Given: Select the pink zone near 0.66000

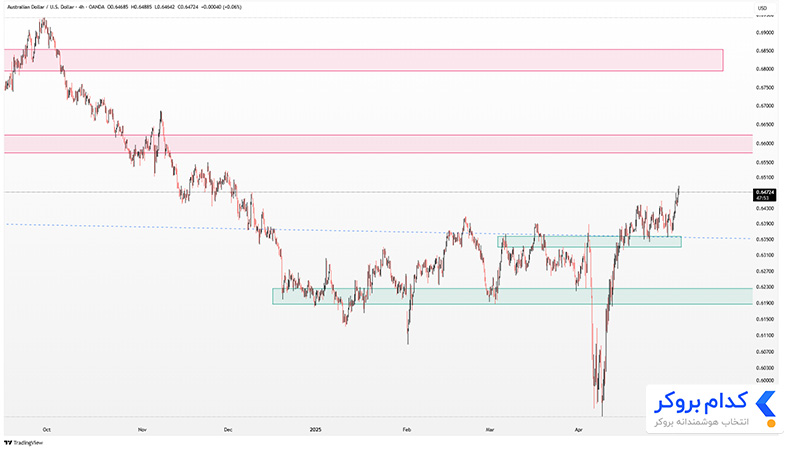Looking at the screenshot, I should point(378,144).
